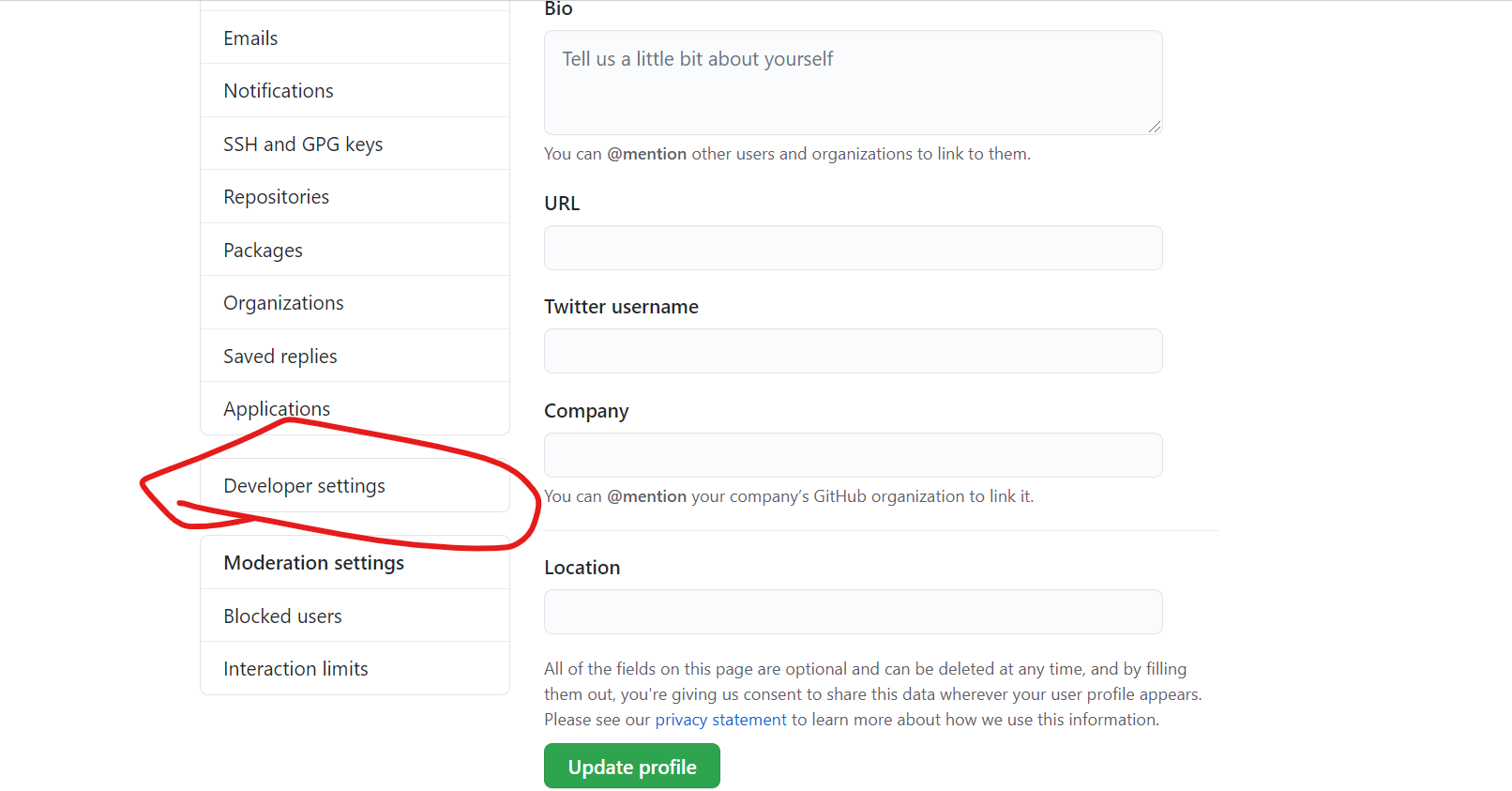Image resolution: width=1512 pixels, height=791 pixels.
Task: Click the Update profile button
Action: pyautogui.click(x=632, y=766)
